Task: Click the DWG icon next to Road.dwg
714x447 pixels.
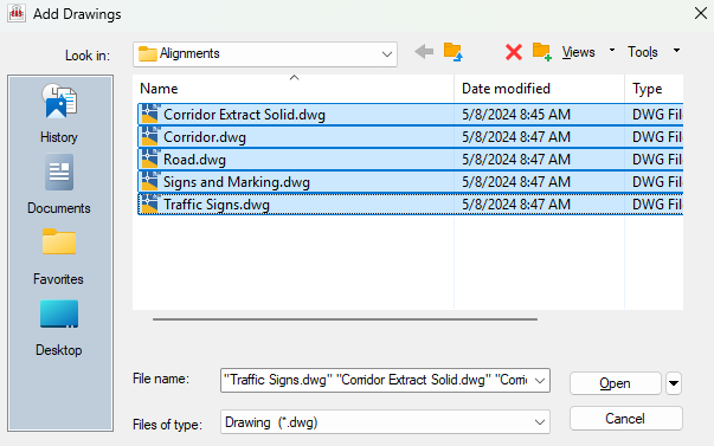Action: coord(150,159)
